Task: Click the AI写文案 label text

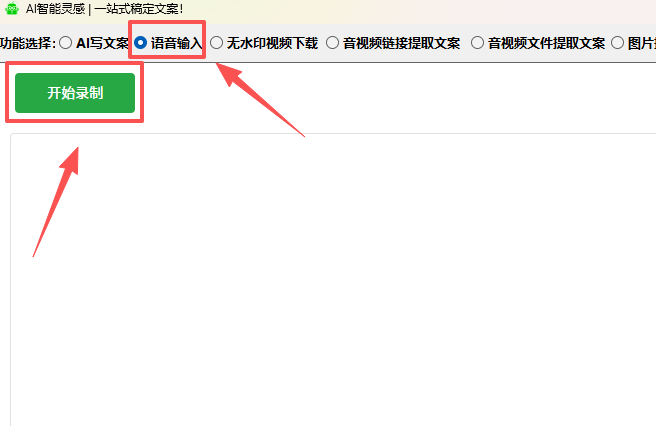Action: coord(102,43)
